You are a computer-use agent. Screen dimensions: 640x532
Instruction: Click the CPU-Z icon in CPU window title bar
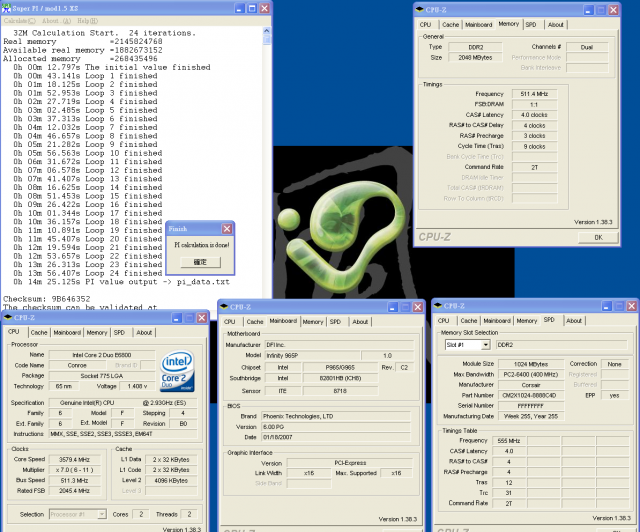(x=7, y=317)
